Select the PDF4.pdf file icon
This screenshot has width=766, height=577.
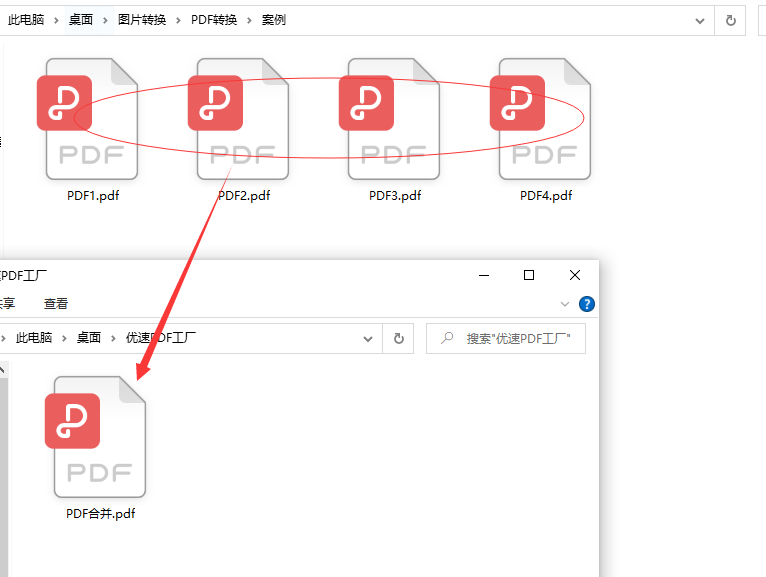click(x=540, y=119)
